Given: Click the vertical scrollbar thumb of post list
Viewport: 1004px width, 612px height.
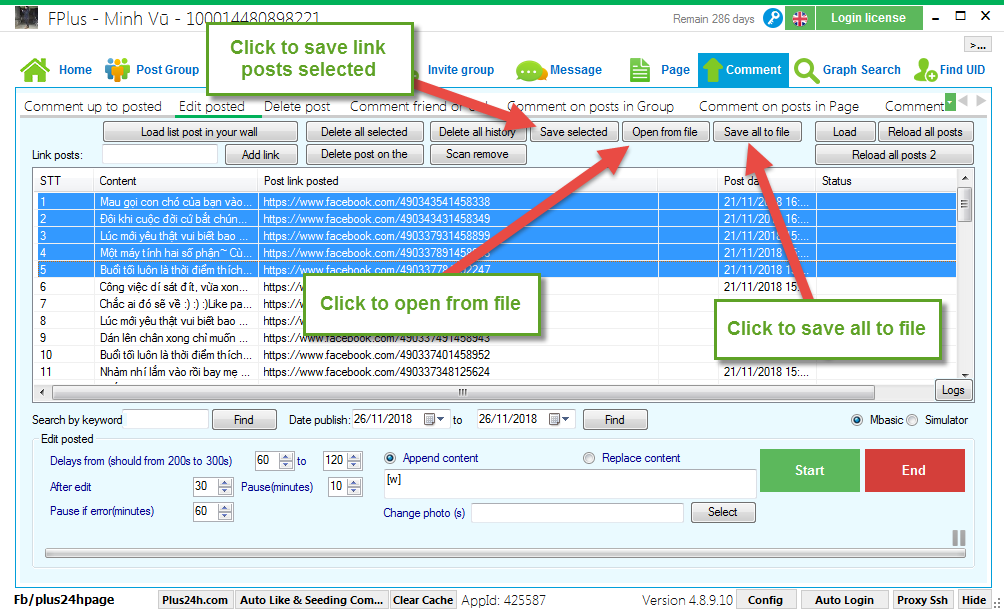Looking at the screenshot, I should coord(964,204).
